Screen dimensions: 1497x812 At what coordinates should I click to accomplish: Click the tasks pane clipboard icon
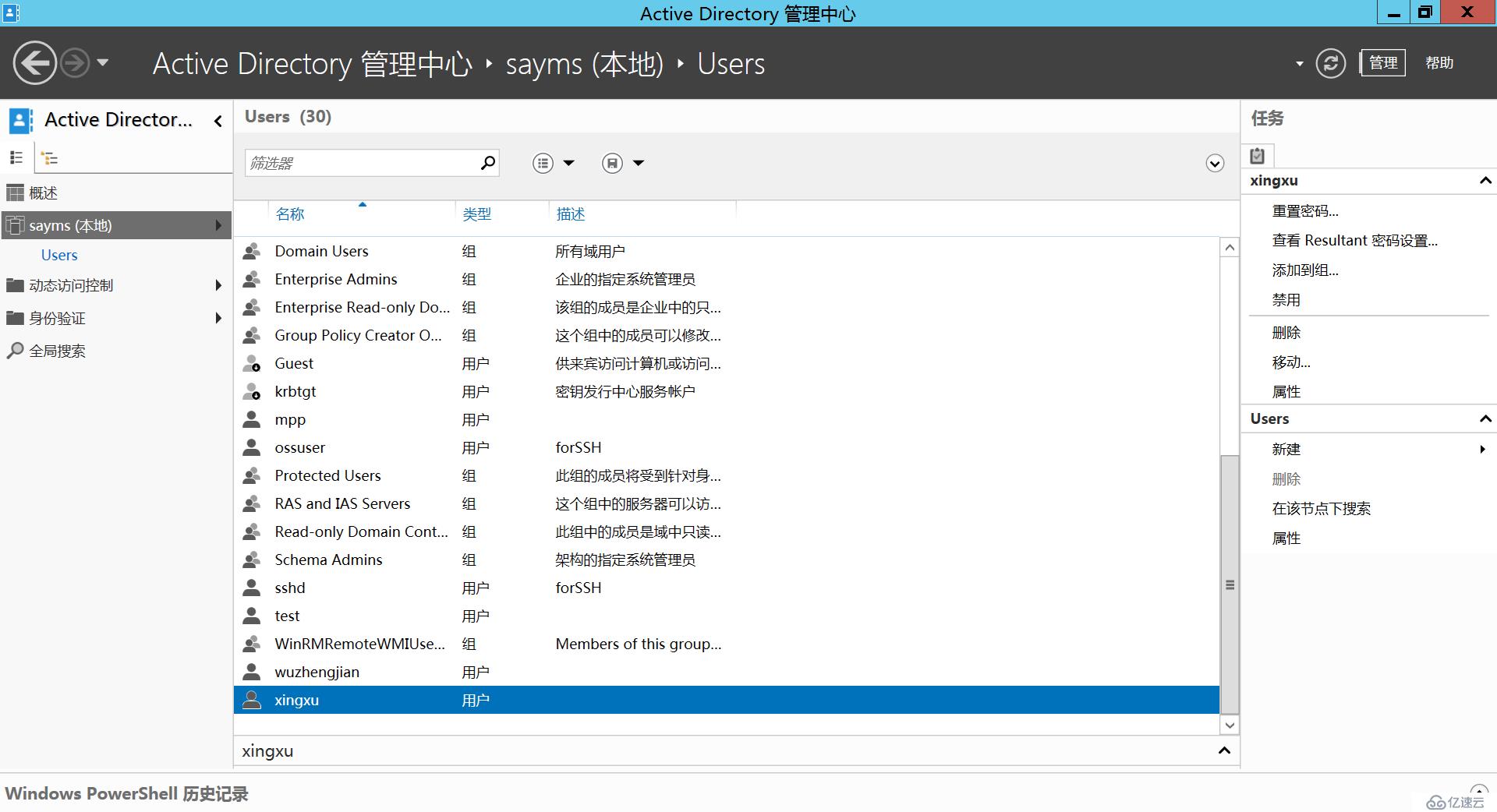click(x=1257, y=156)
